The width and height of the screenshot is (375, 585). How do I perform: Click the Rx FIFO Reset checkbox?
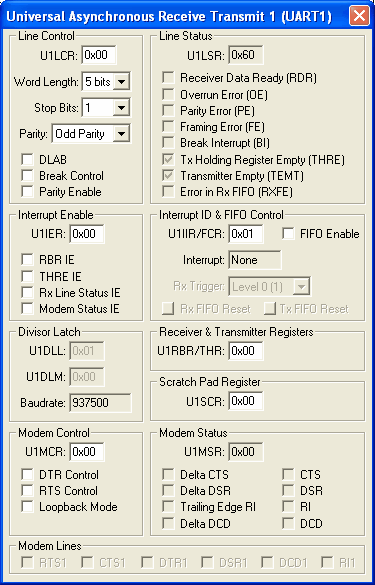[168, 309]
